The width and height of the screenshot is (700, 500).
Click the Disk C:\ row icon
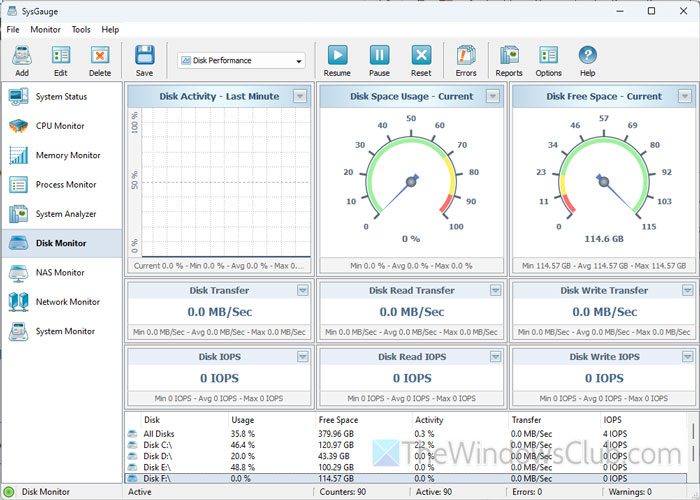pos(132,445)
